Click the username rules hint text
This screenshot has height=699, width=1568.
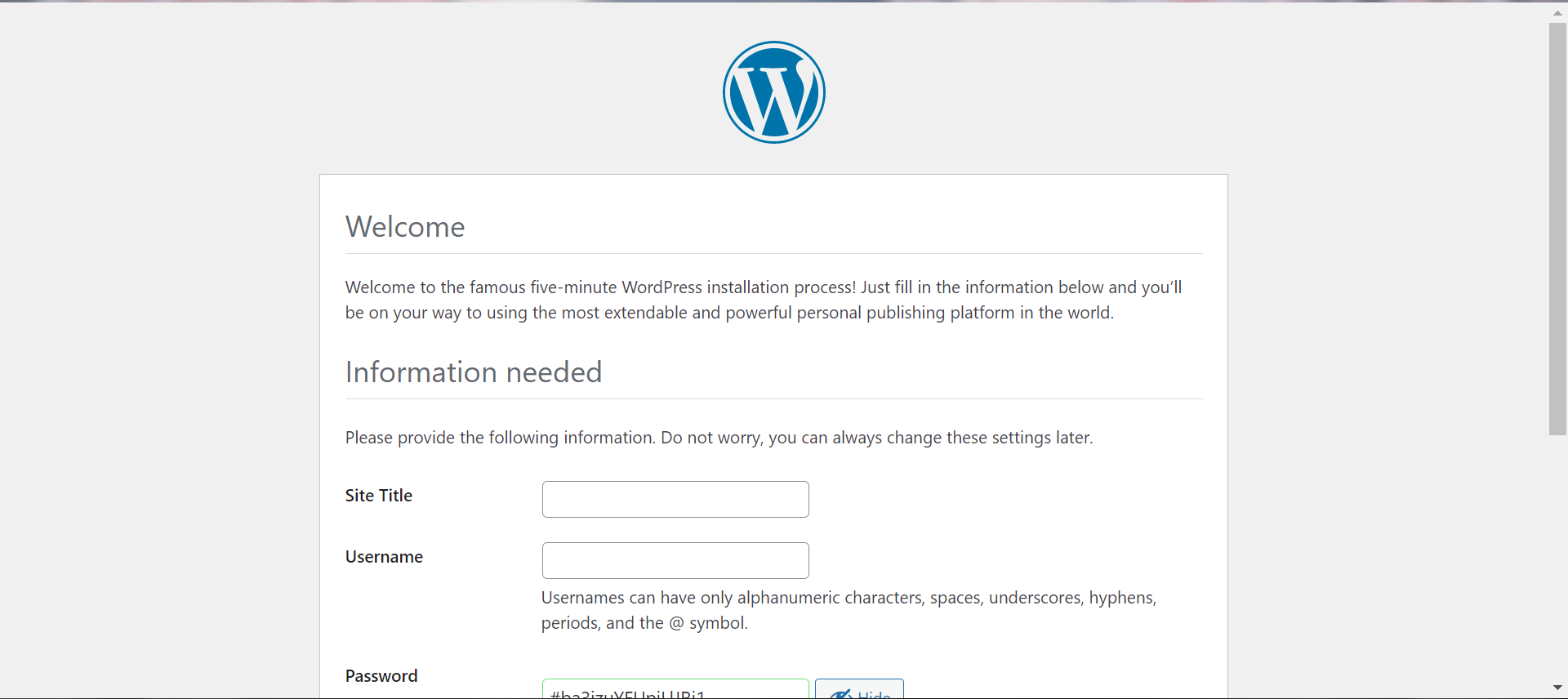coord(849,610)
